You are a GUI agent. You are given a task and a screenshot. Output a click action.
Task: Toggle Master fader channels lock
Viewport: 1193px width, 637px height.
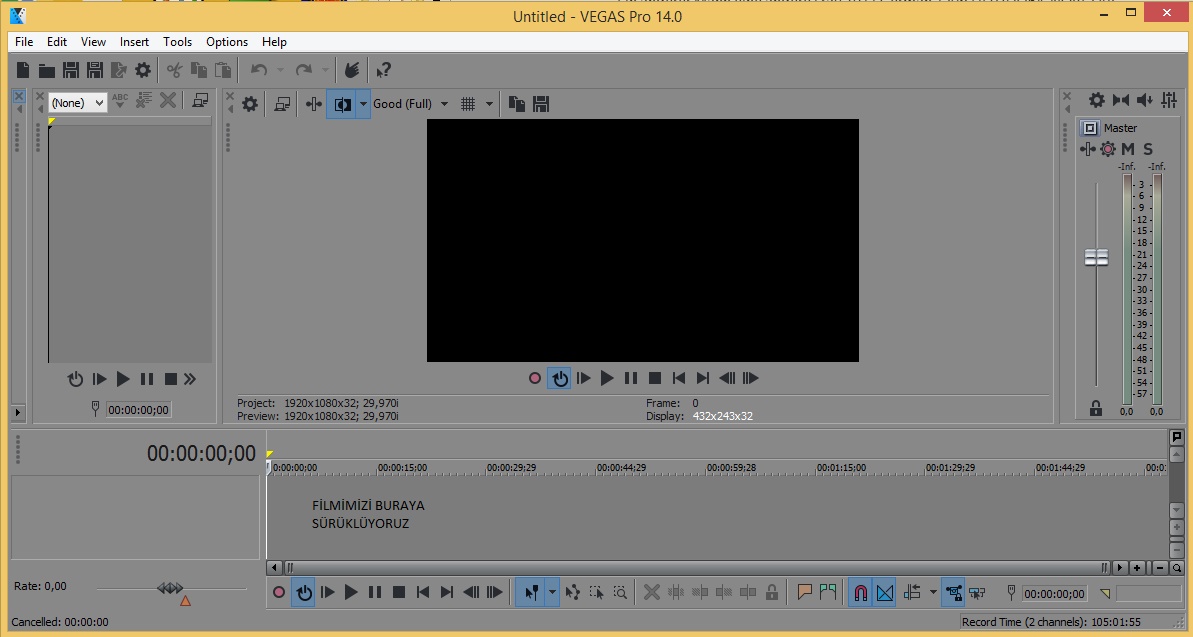click(x=1096, y=409)
